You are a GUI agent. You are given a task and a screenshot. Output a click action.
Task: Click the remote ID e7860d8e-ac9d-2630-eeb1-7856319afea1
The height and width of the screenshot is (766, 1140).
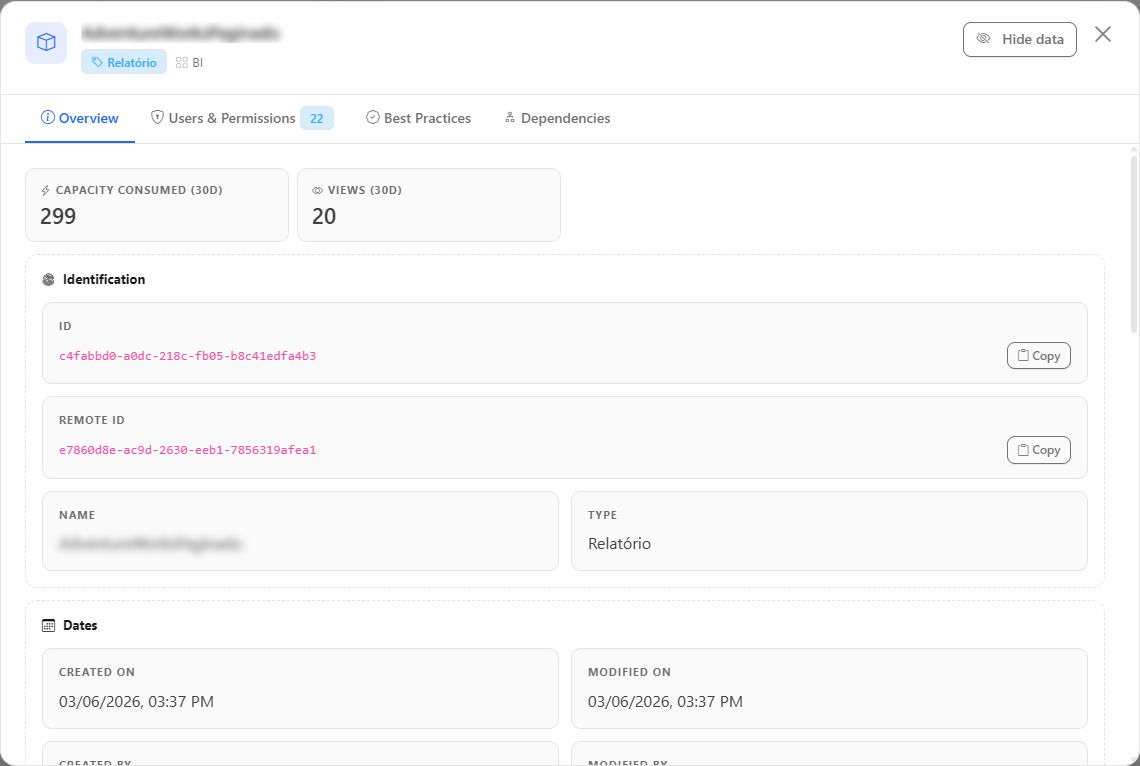tap(188, 450)
